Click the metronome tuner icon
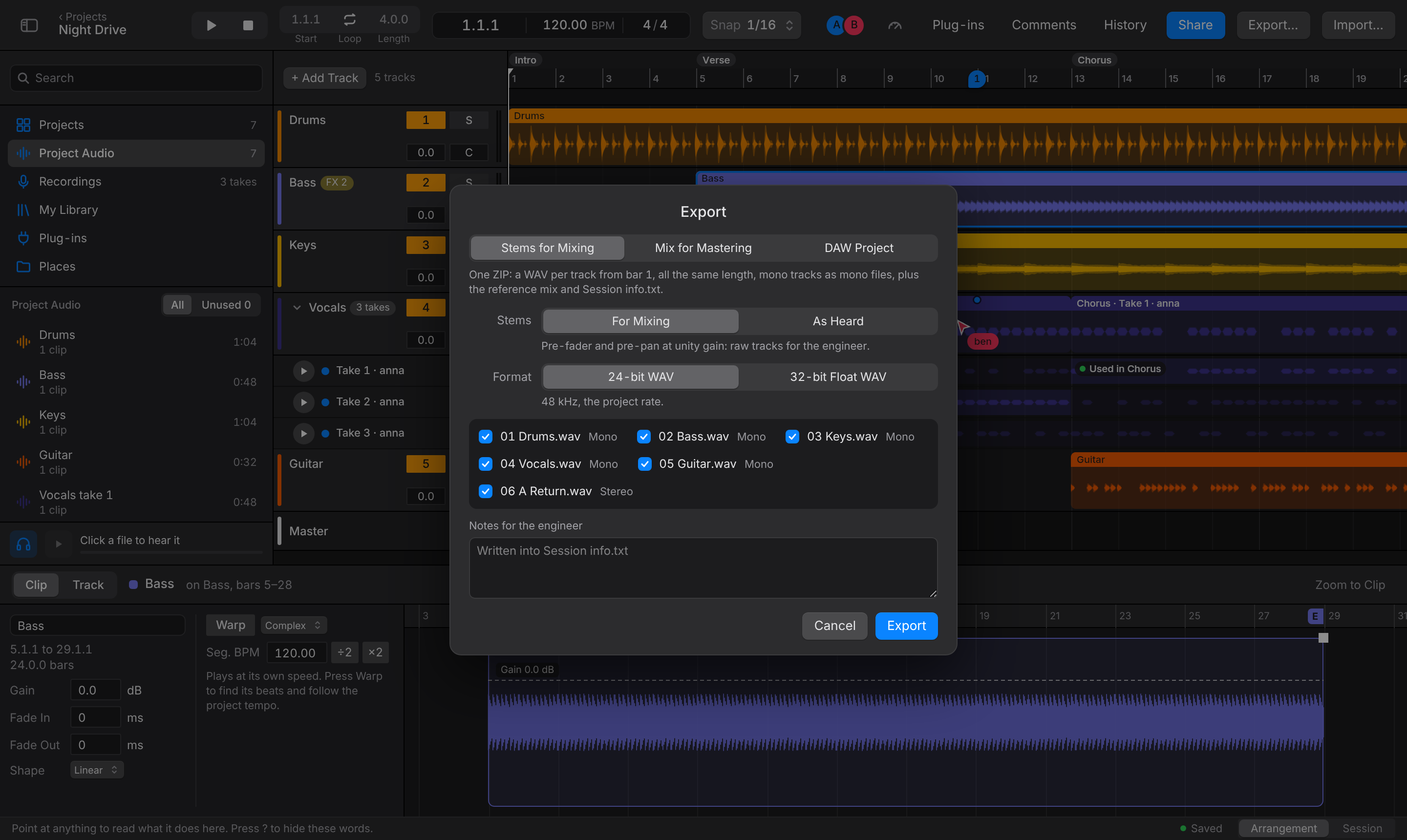Image resolution: width=1407 pixels, height=840 pixels. pos(895,25)
